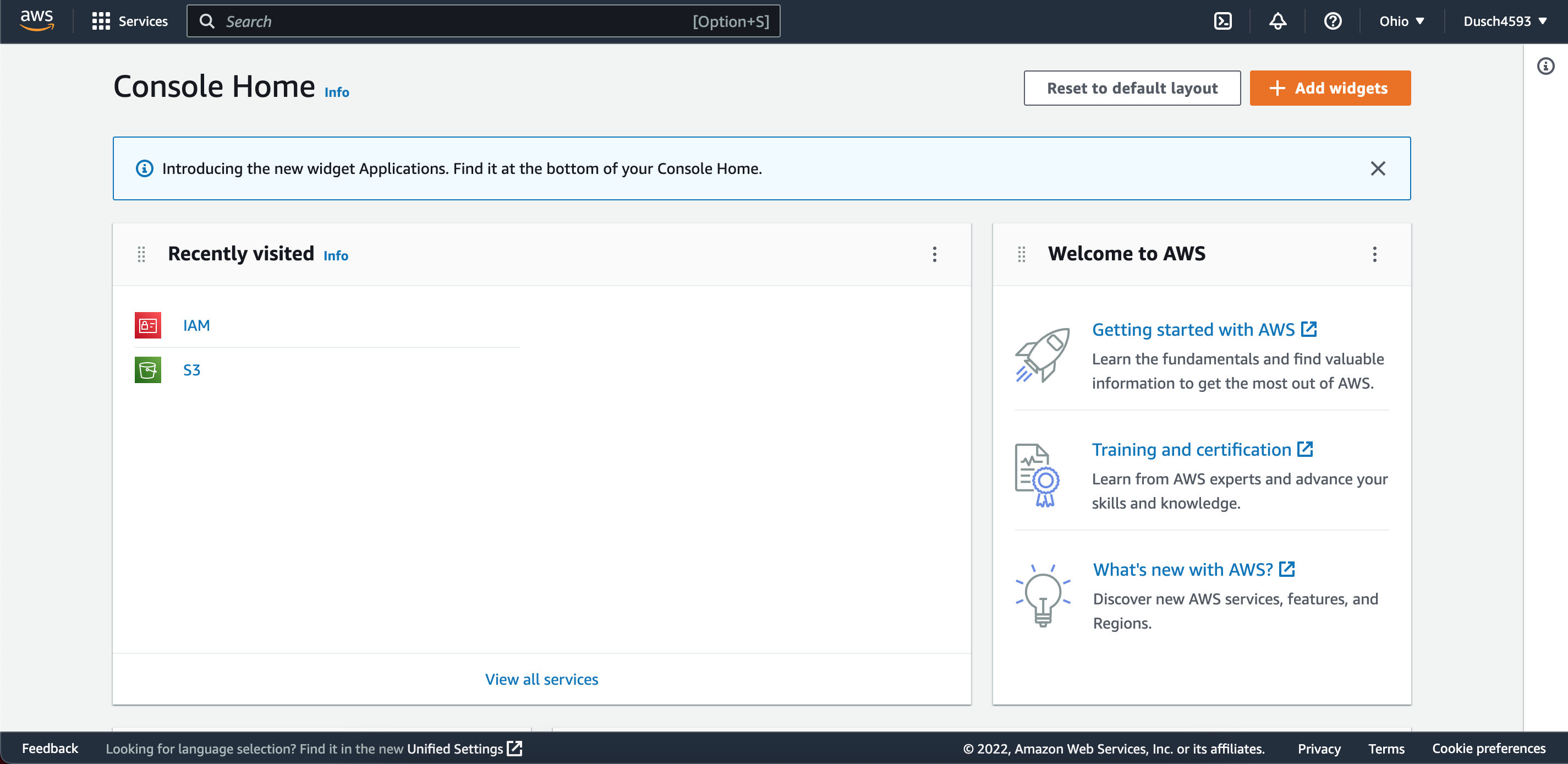1568x764 pixels.
Task: Open the CloudShell terminal icon
Action: [x=1222, y=21]
